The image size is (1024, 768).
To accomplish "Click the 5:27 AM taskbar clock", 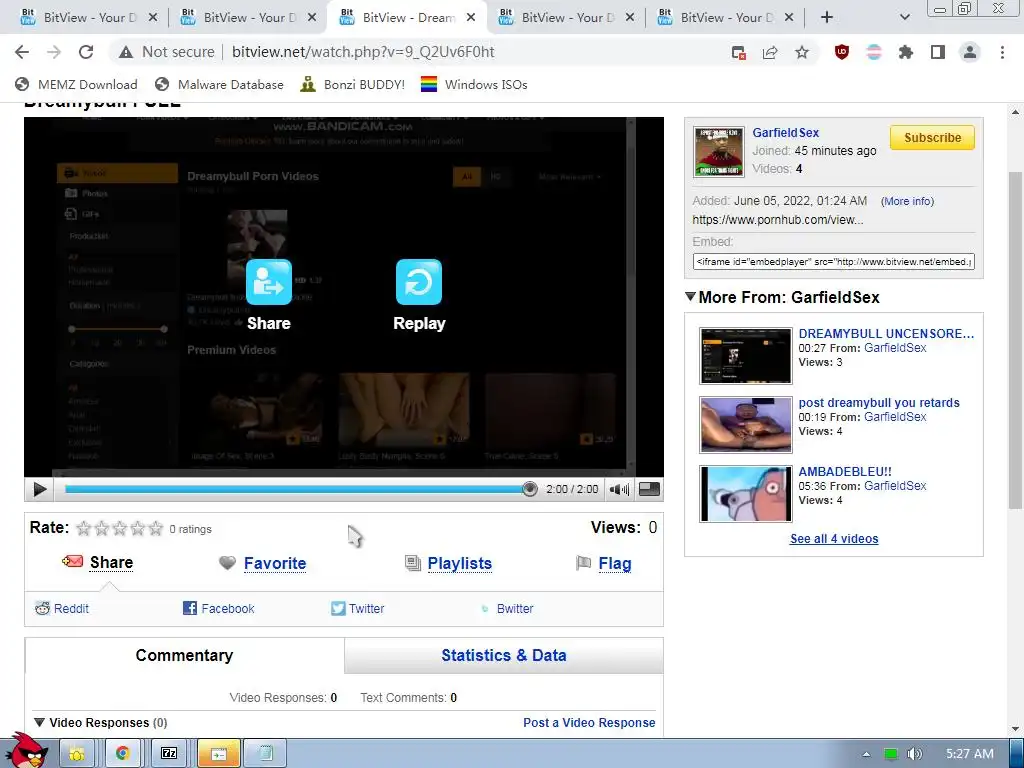I will pos(970,754).
